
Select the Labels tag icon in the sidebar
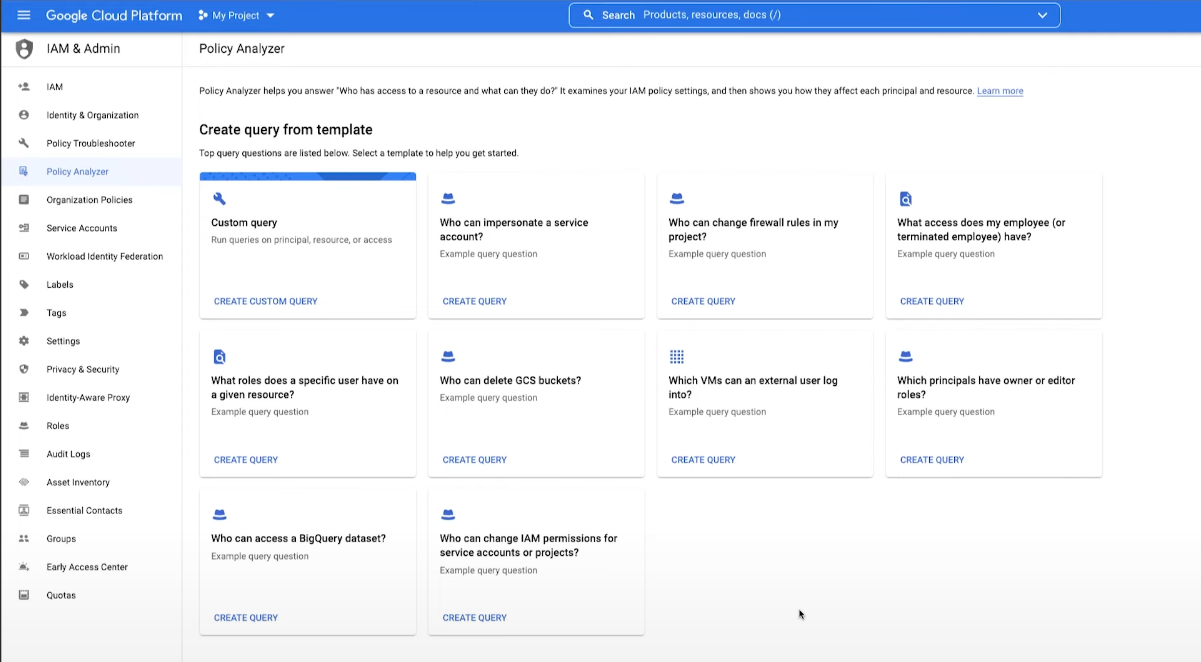23,284
